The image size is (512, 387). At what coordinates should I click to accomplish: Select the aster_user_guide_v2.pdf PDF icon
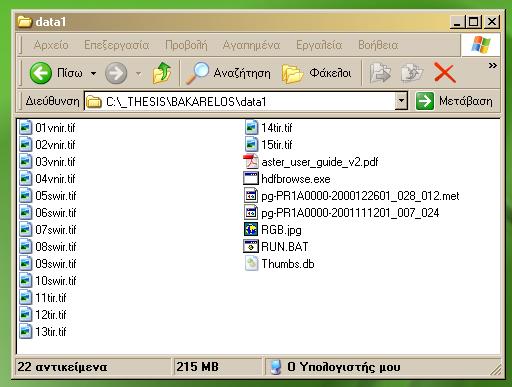pos(251,162)
